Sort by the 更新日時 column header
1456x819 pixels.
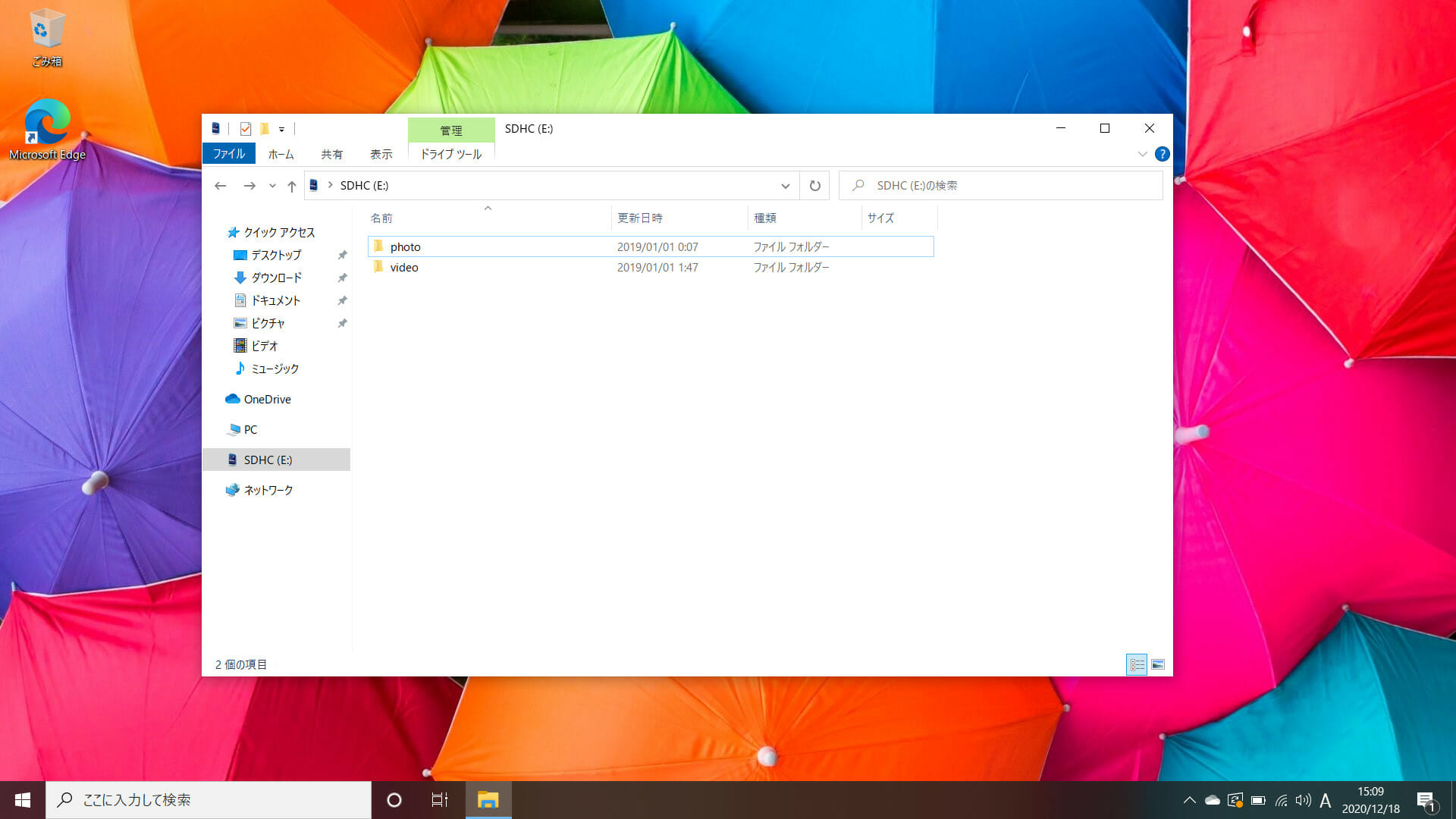click(679, 218)
